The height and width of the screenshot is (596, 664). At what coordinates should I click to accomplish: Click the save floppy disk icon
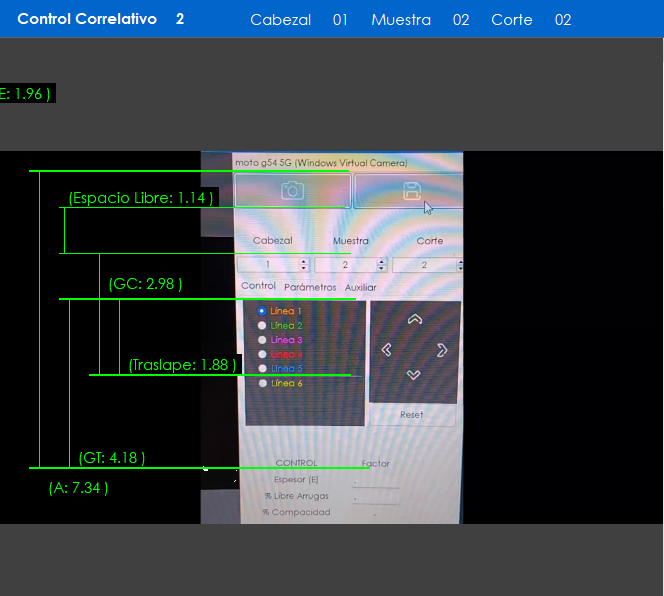click(411, 191)
